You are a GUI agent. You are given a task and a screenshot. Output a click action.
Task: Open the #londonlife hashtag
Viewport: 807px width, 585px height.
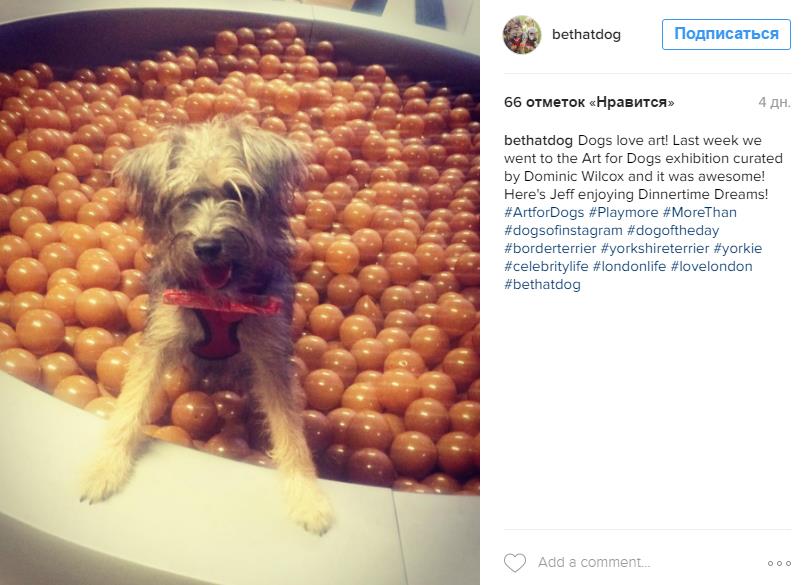tap(629, 267)
